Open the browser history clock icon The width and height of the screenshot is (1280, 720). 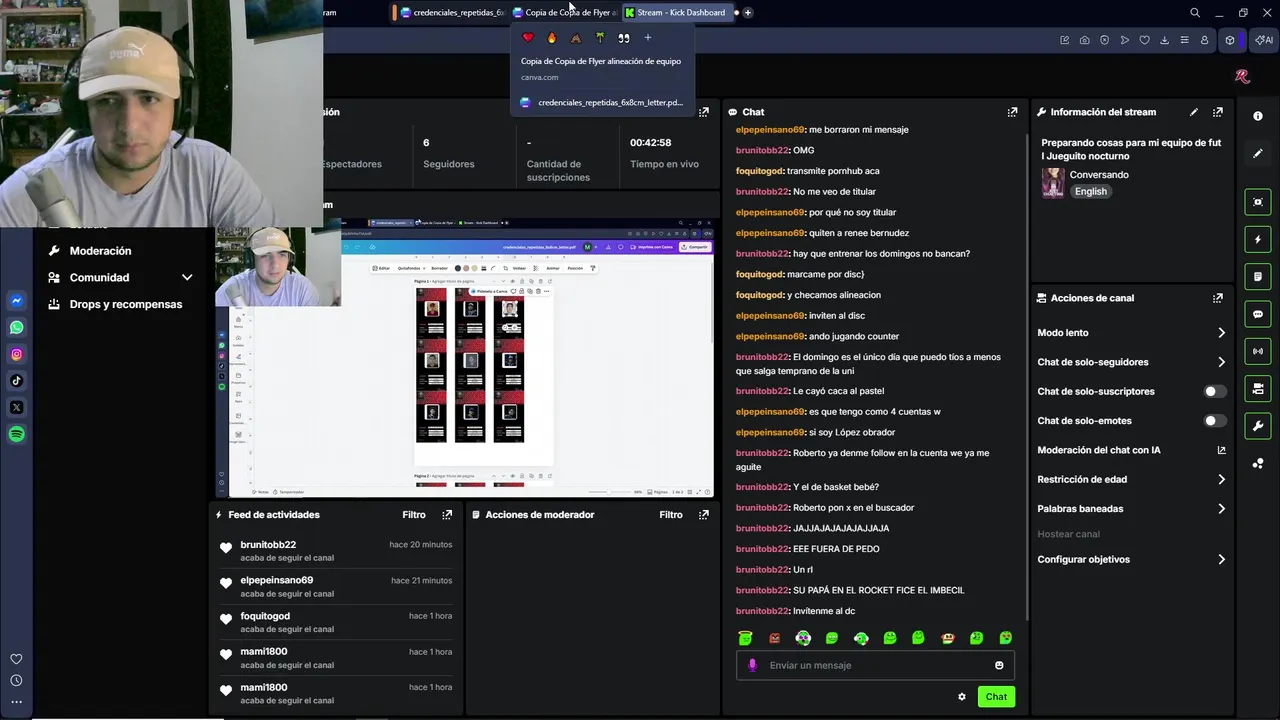(x=16, y=681)
